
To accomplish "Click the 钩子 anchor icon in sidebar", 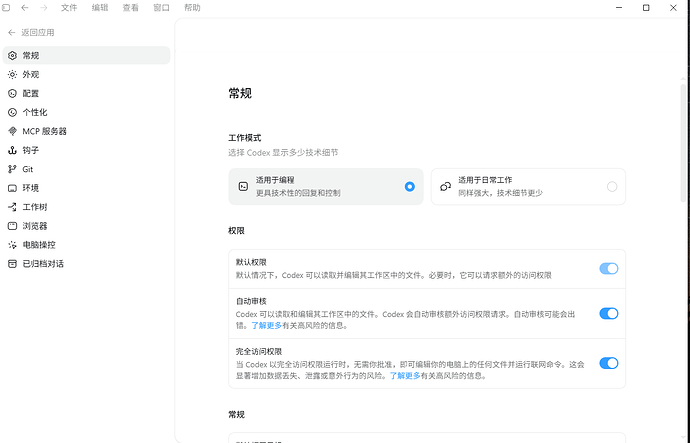I will coord(12,150).
